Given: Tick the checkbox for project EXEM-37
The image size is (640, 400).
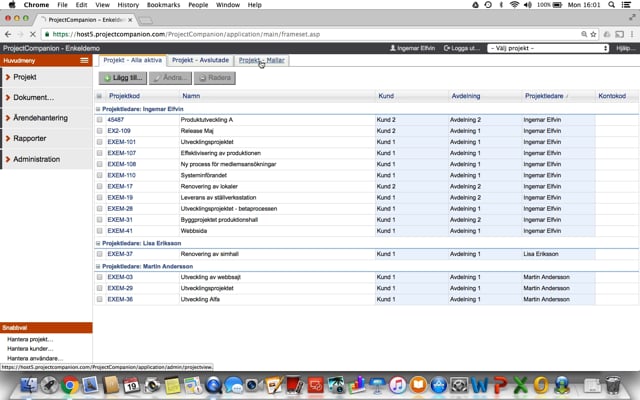Looking at the screenshot, I should pyautogui.click(x=100, y=254).
